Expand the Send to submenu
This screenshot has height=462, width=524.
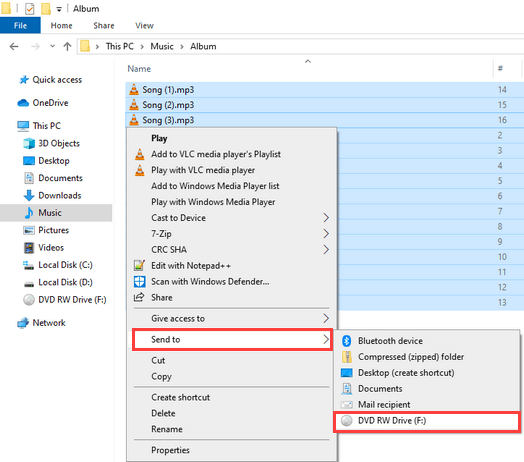pos(232,339)
